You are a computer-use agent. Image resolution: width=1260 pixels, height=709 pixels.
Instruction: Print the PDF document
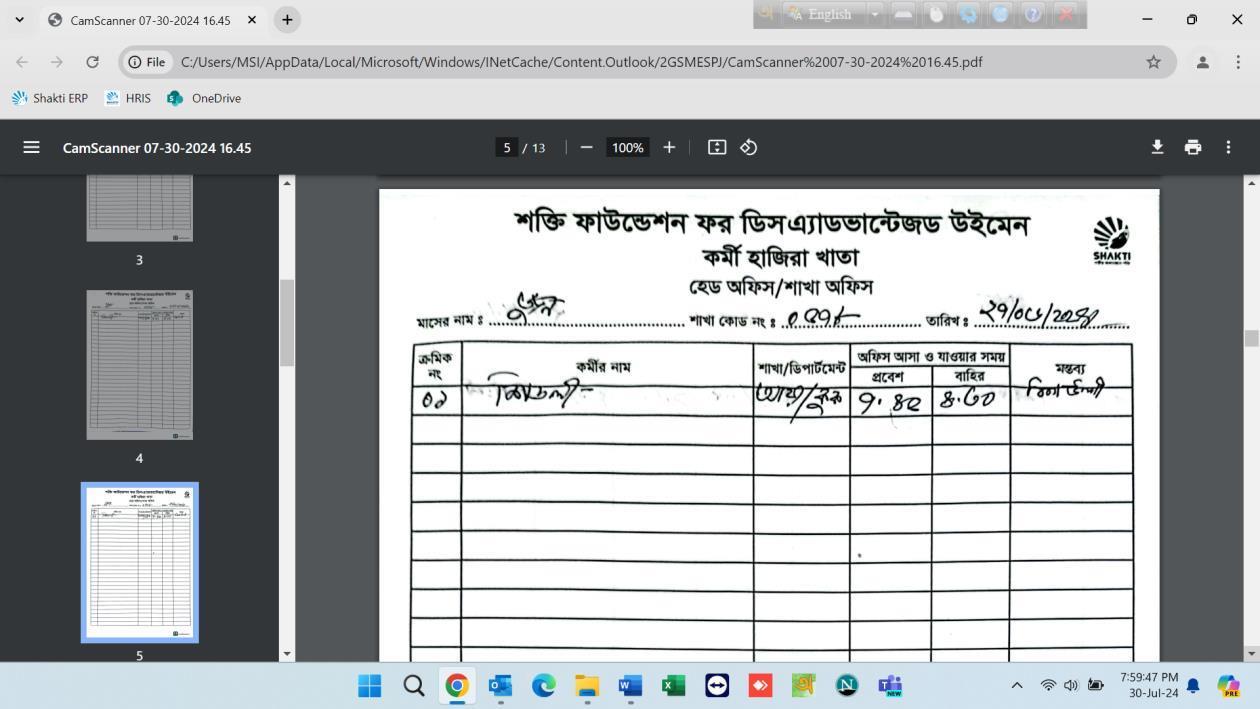click(x=1193, y=147)
